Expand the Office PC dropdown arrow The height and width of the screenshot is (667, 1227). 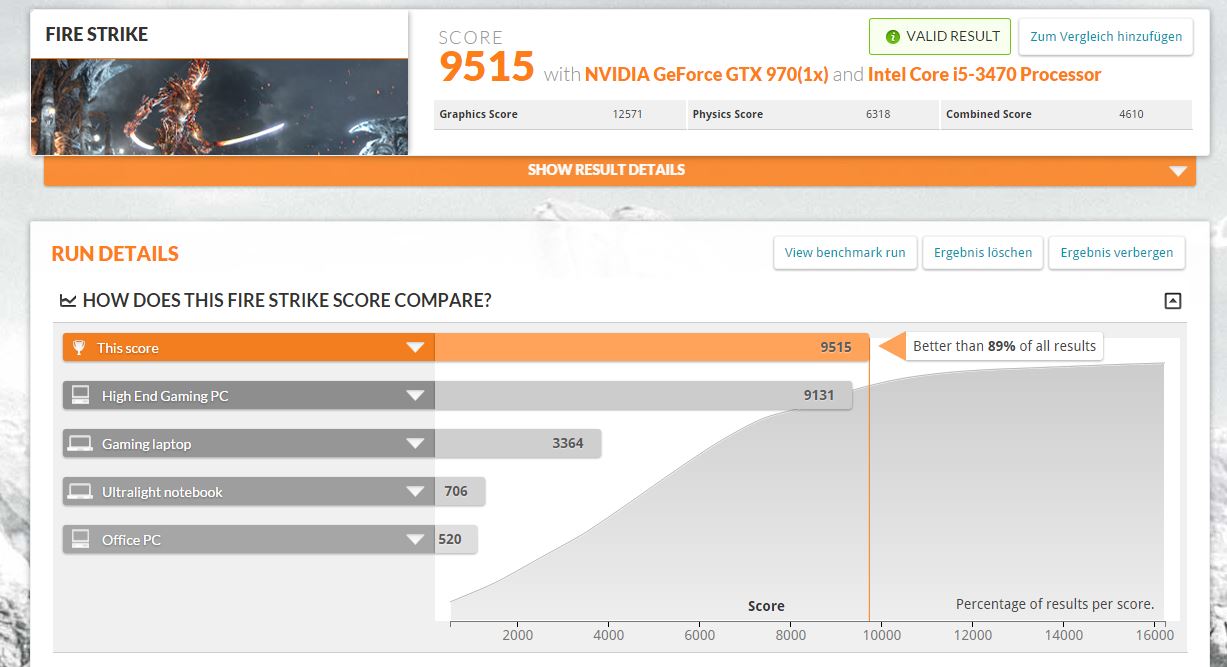[x=415, y=540]
